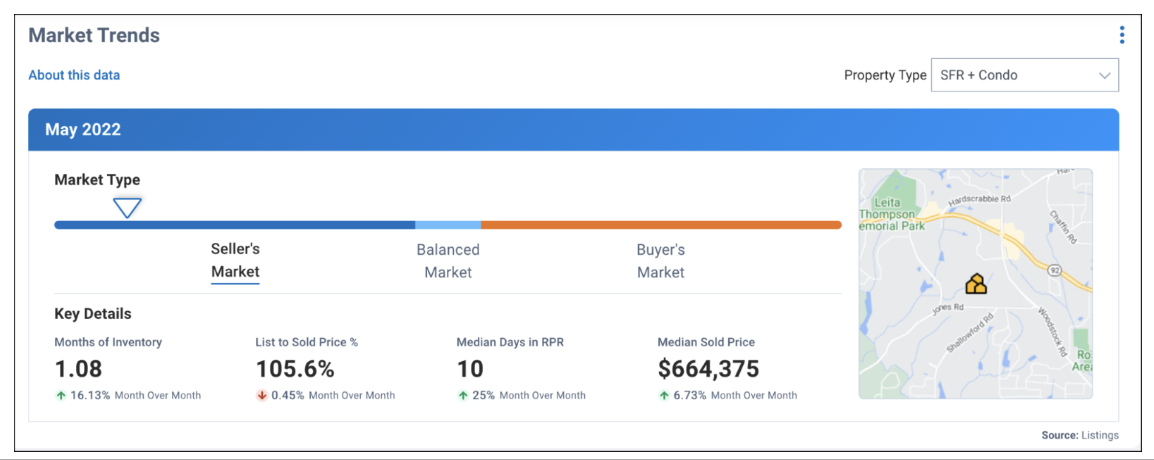The height and width of the screenshot is (460, 1154).
Task: Click the Median Sold Price label
Action: (x=706, y=342)
